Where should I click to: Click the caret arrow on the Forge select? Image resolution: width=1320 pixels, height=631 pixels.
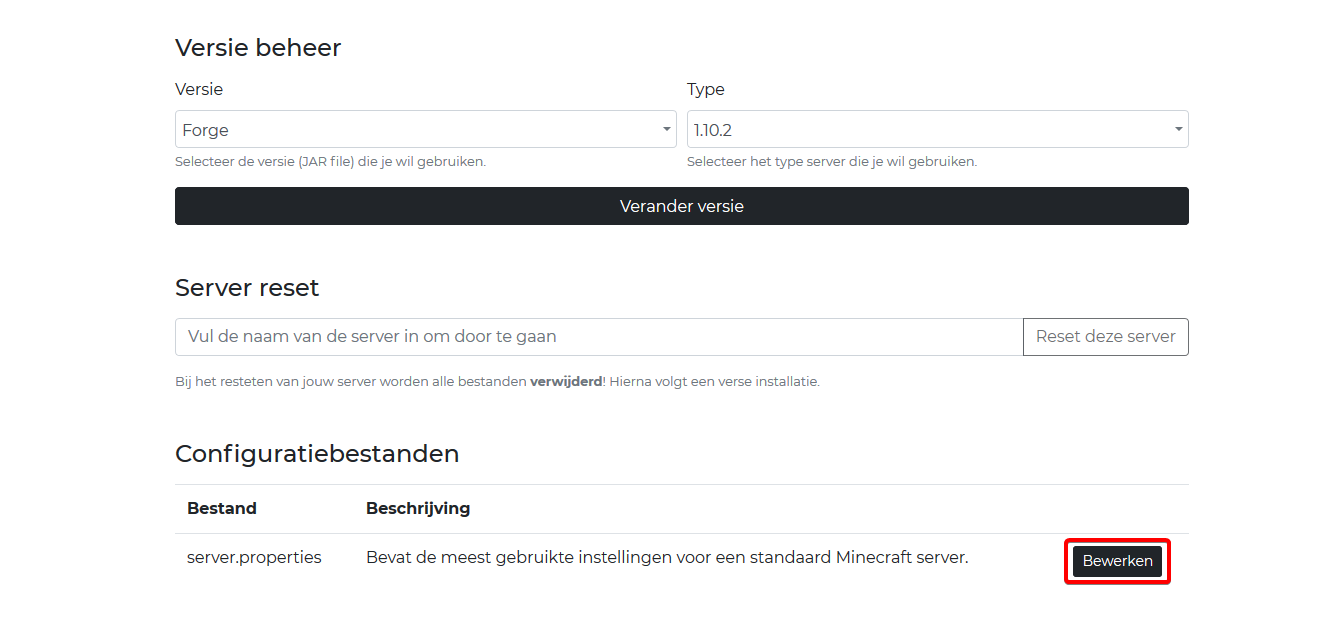click(x=667, y=130)
